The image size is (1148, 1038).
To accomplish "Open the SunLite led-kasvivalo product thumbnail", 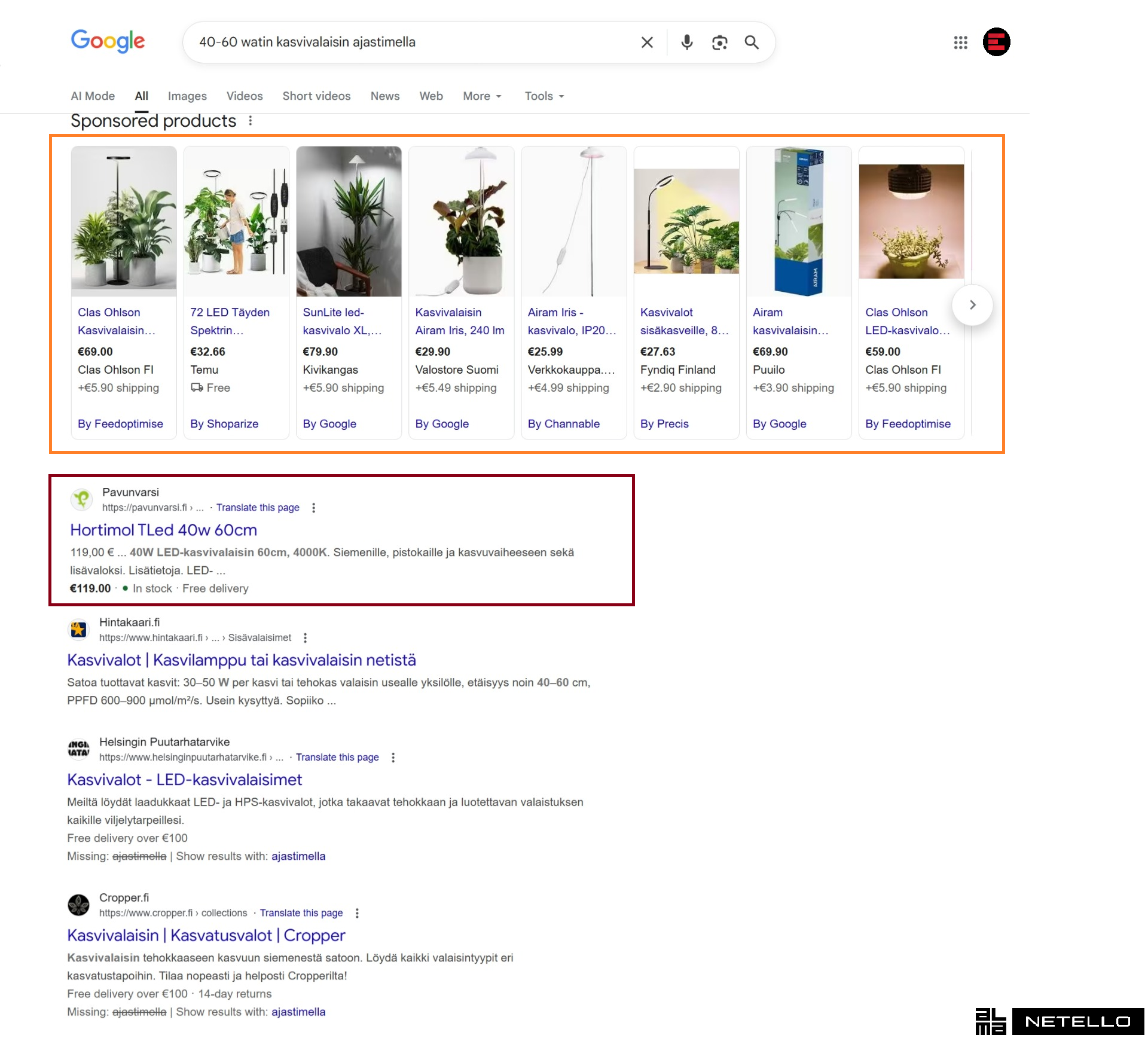I will tap(349, 221).
